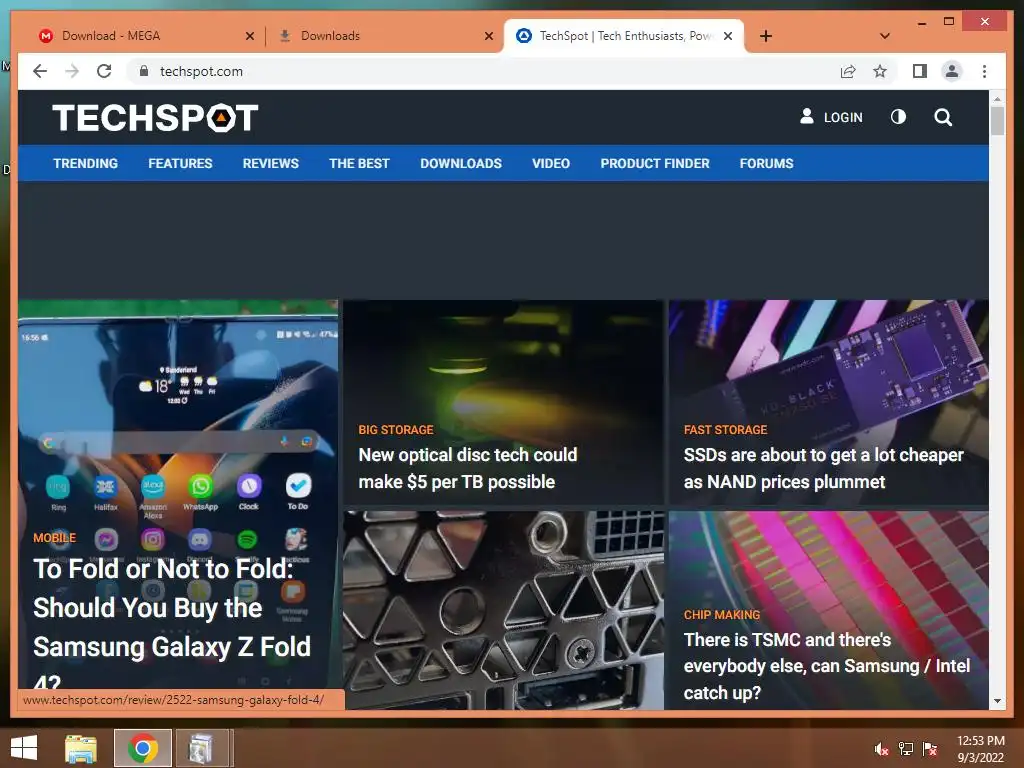Open the PRODUCT FINDER page
This screenshot has height=768, width=1024.
click(654, 163)
